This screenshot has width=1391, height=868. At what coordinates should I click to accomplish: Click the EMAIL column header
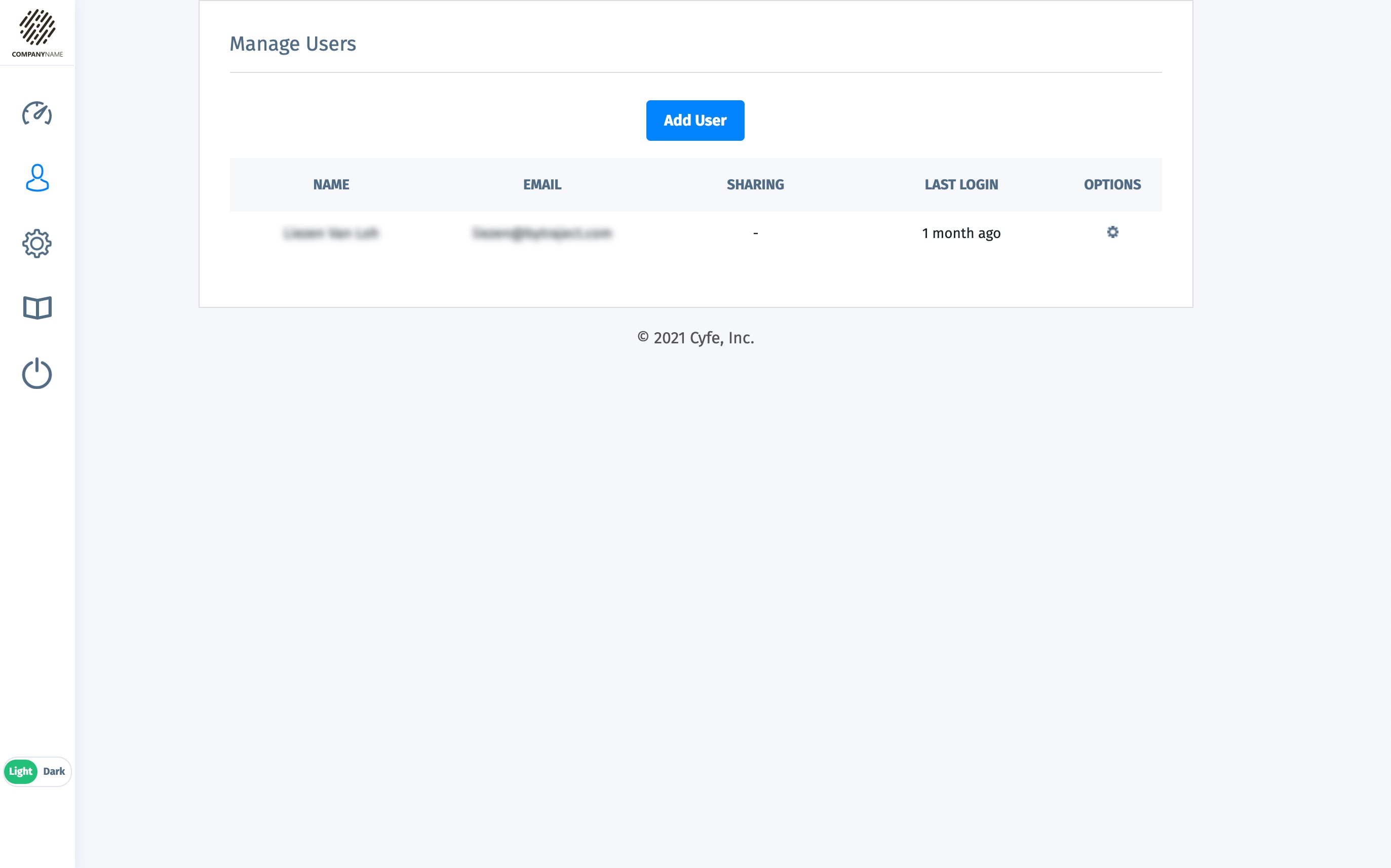click(x=542, y=184)
